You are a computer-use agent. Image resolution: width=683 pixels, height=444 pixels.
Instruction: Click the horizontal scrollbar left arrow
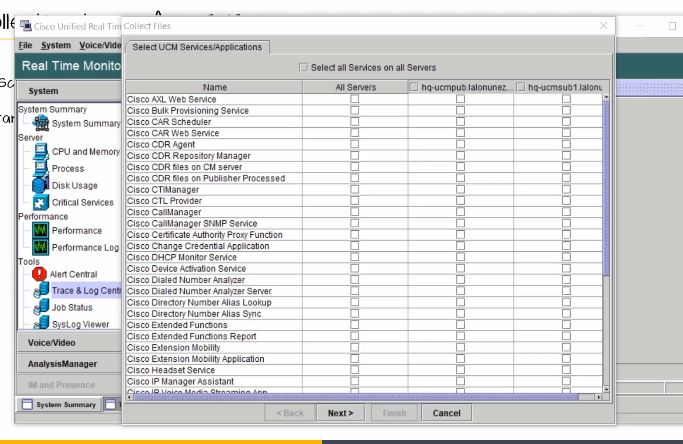click(x=129, y=397)
